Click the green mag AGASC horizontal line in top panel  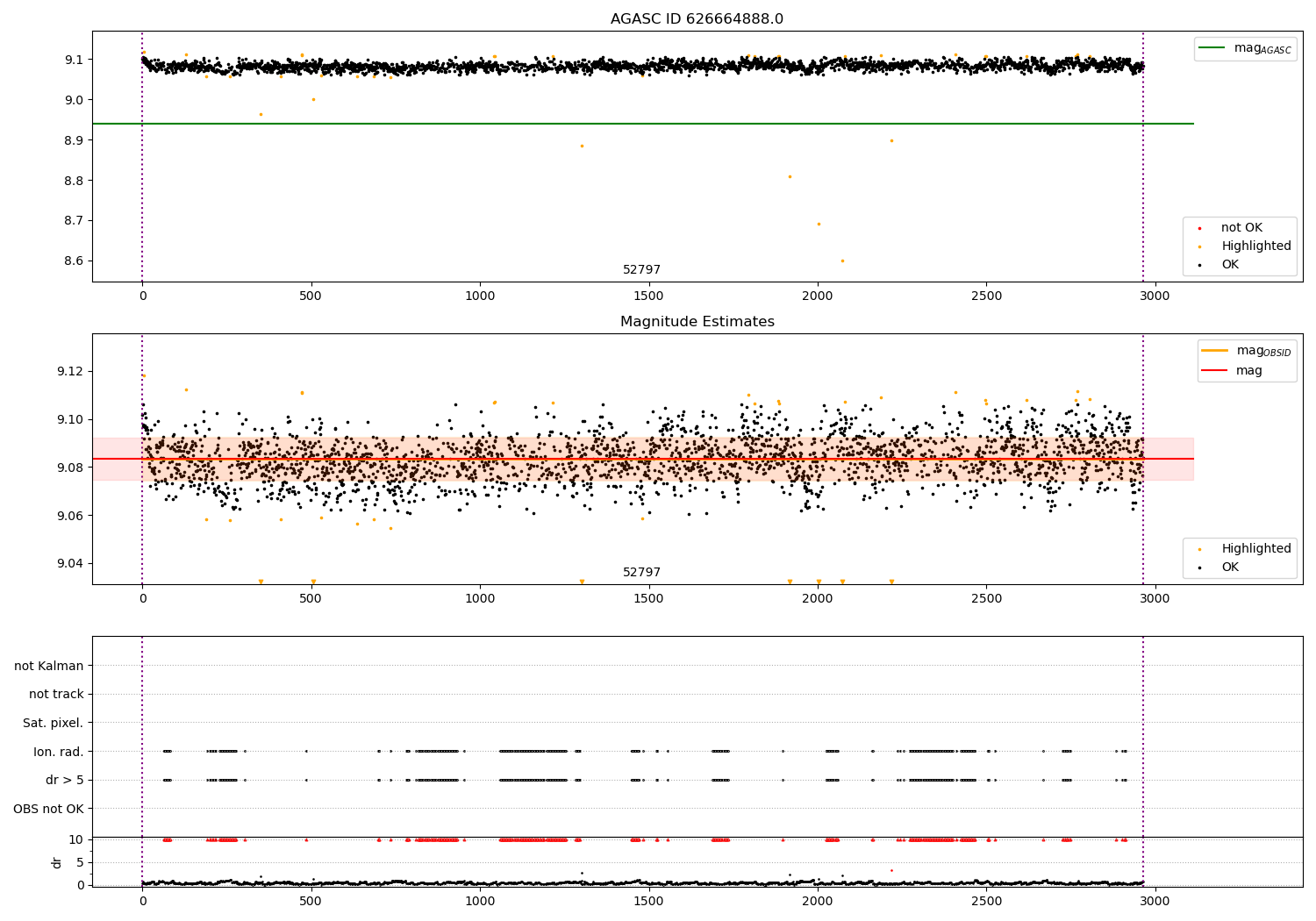tap(642, 124)
